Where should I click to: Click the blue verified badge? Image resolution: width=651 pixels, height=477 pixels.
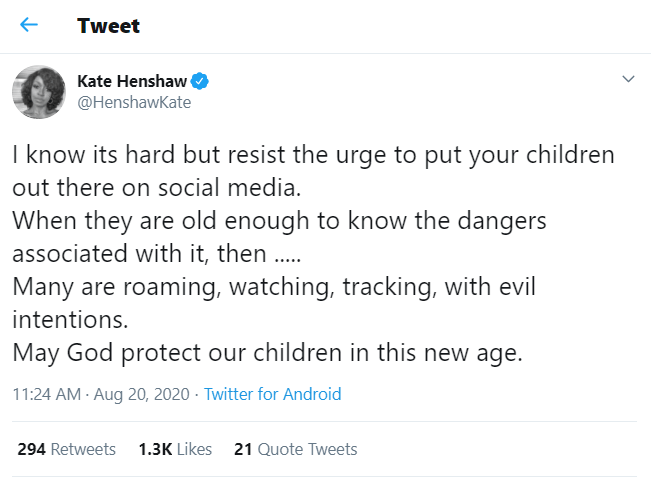tap(200, 81)
